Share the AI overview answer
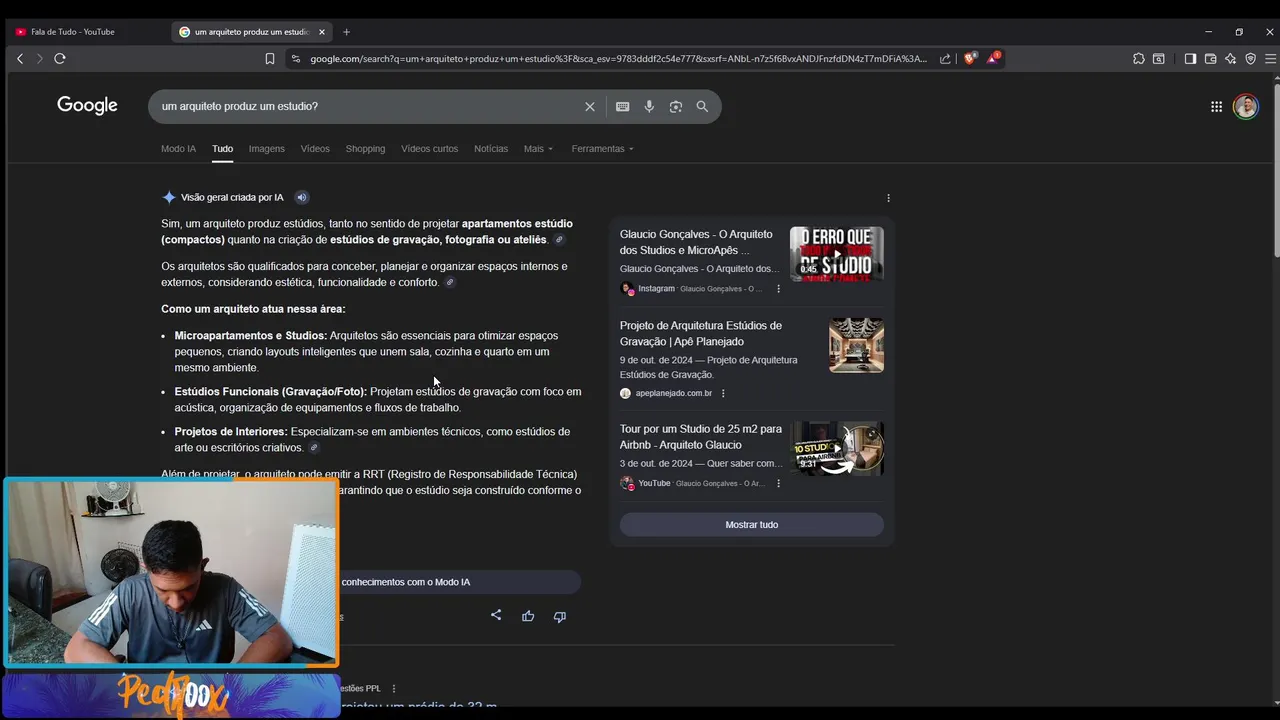The width and height of the screenshot is (1280, 720). 496,615
